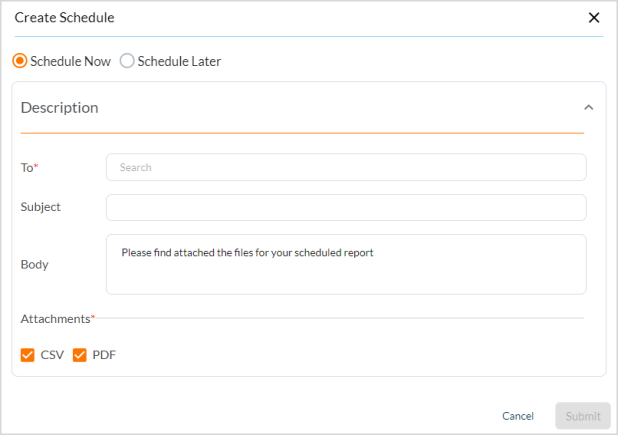618x435 pixels.
Task: Click inside the Body text area
Action: (x=346, y=264)
